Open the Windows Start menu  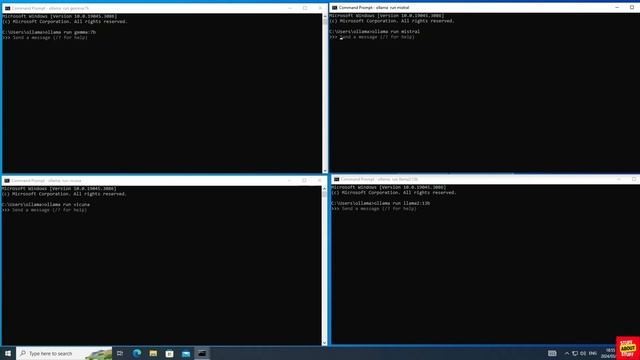coord(8,353)
